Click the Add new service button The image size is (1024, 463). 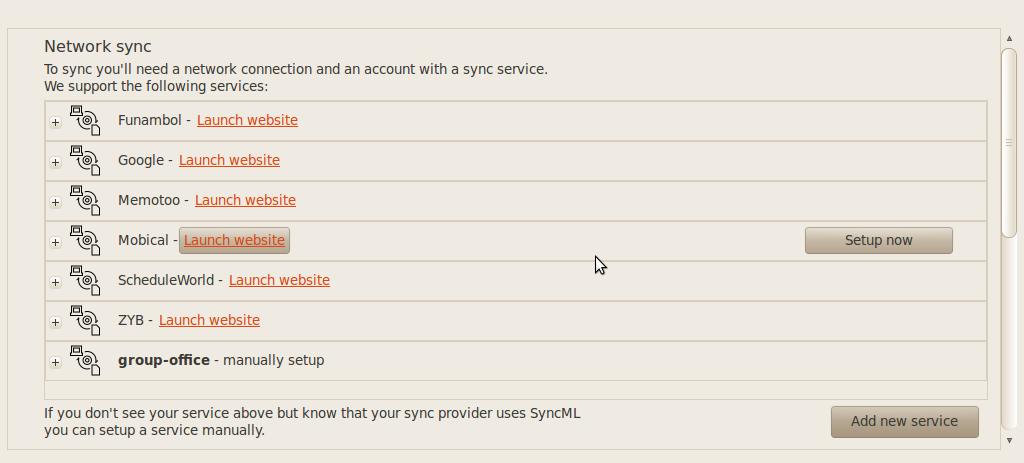904,421
